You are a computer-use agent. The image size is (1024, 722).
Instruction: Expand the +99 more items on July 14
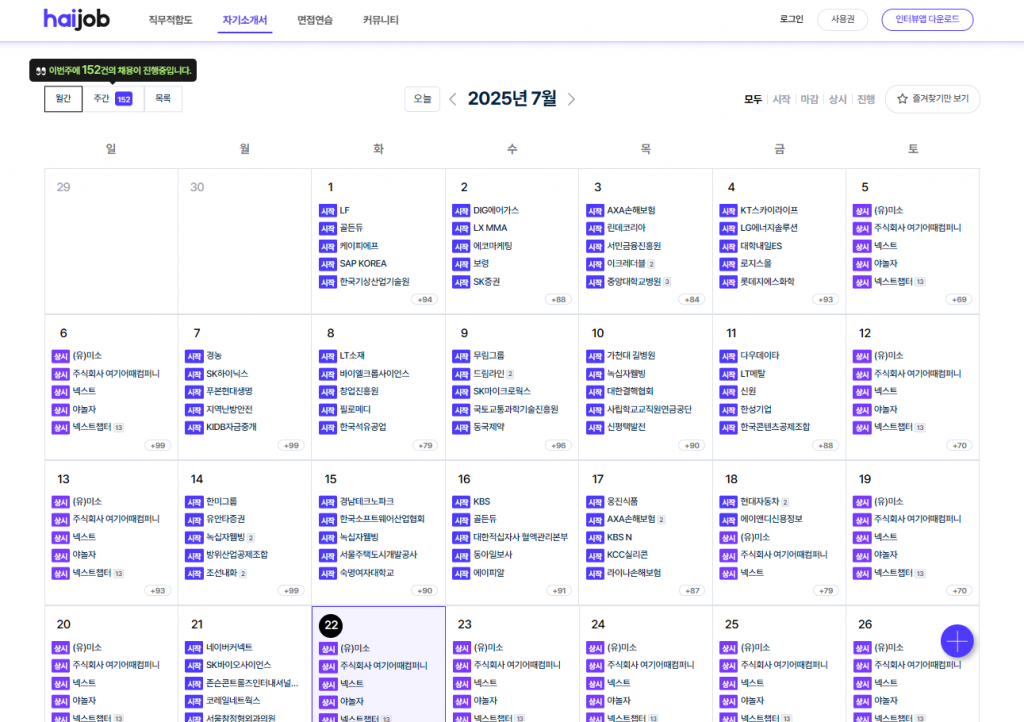pyautogui.click(x=291, y=591)
